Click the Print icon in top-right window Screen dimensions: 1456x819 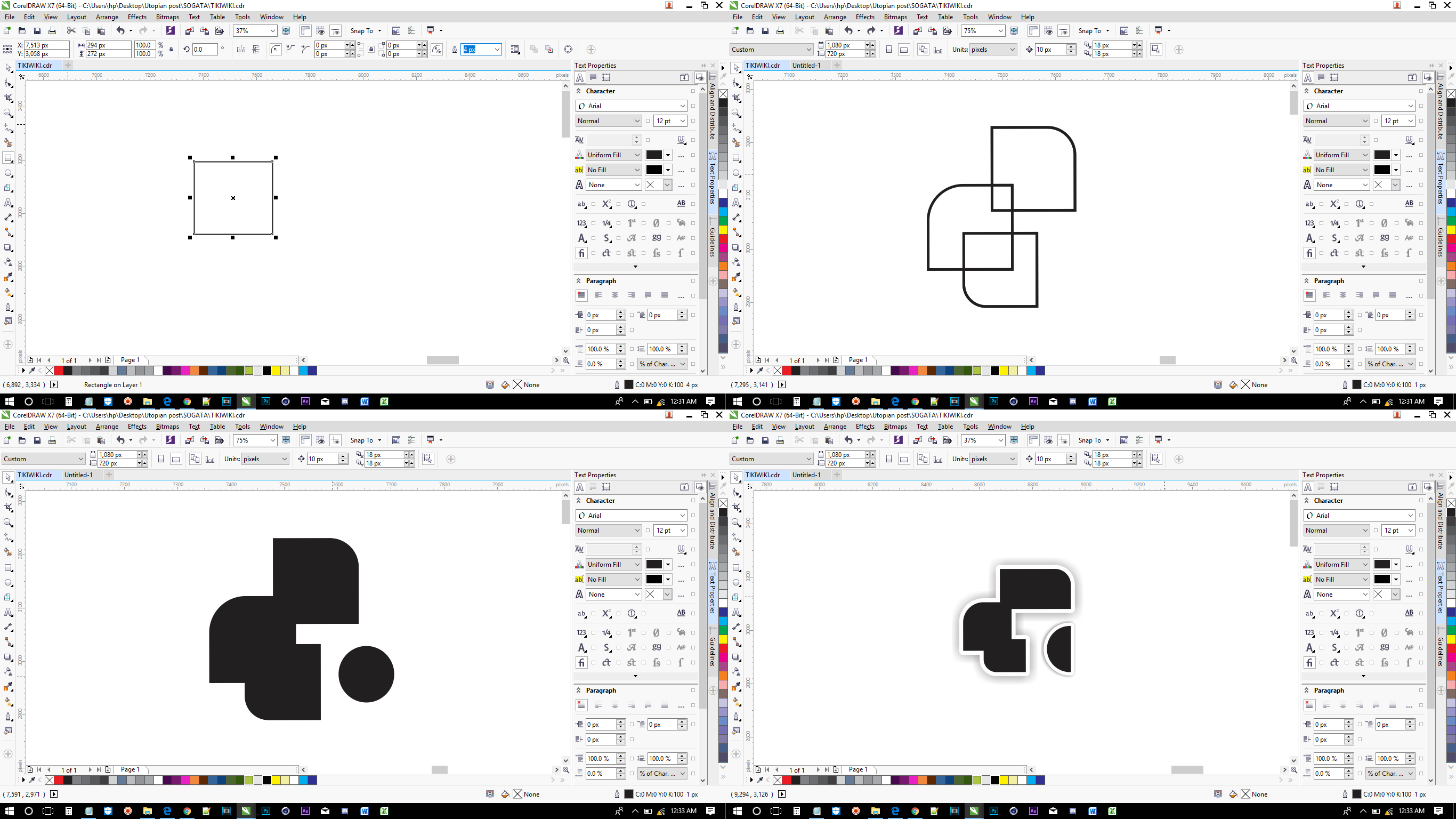pyautogui.click(x=781, y=30)
